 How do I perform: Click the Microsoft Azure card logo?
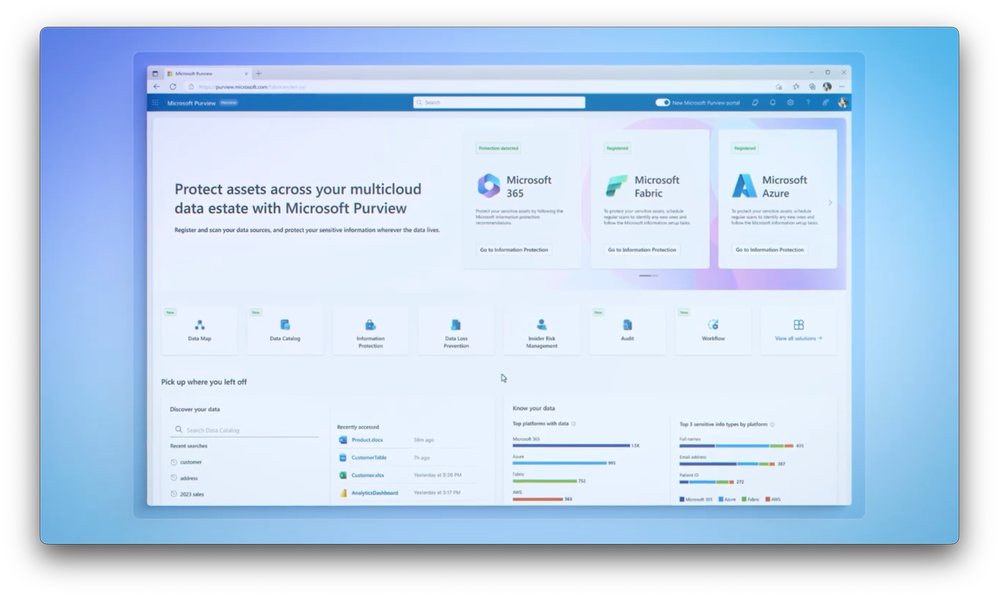(744, 186)
